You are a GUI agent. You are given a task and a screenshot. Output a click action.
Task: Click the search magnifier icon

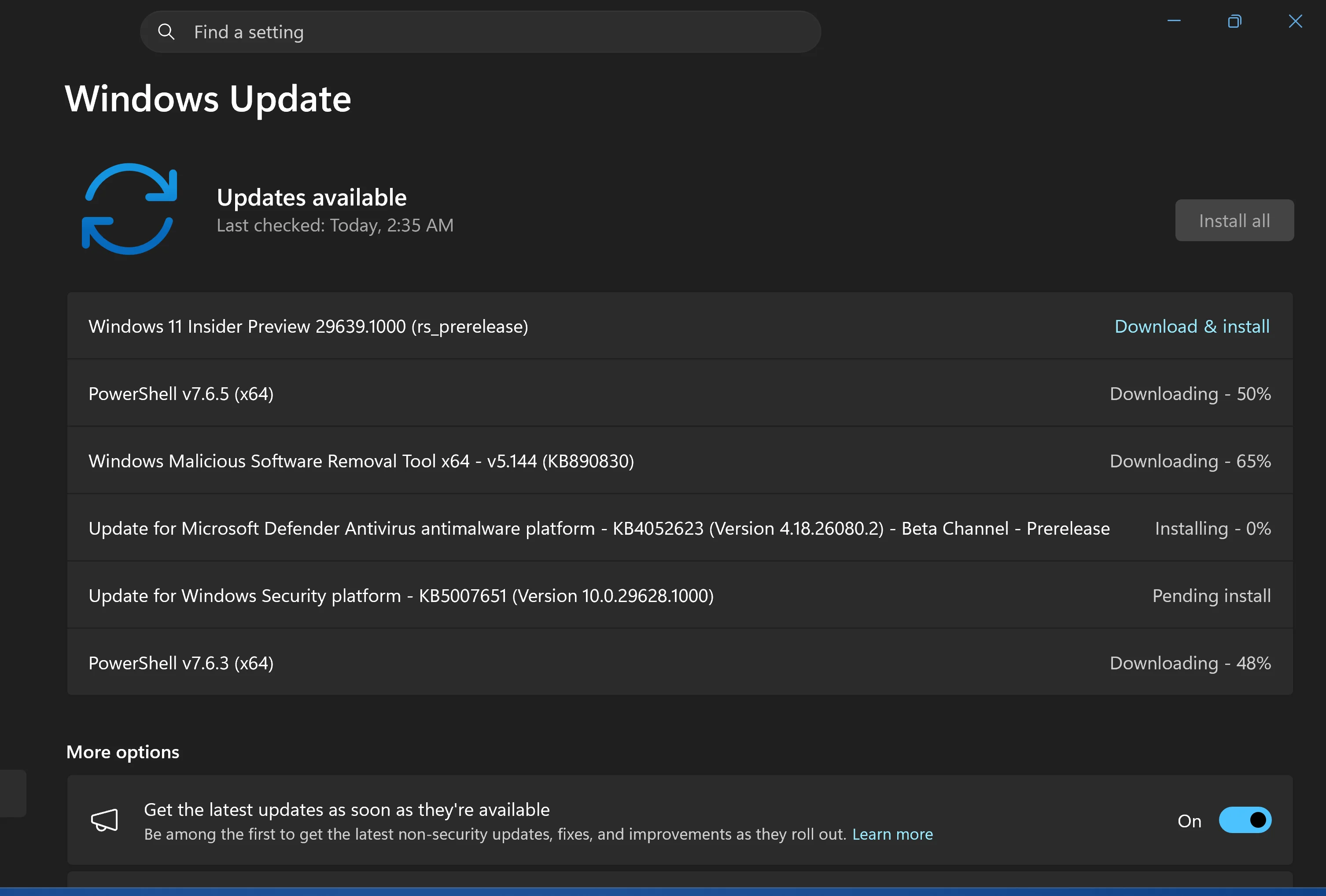(x=166, y=32)
